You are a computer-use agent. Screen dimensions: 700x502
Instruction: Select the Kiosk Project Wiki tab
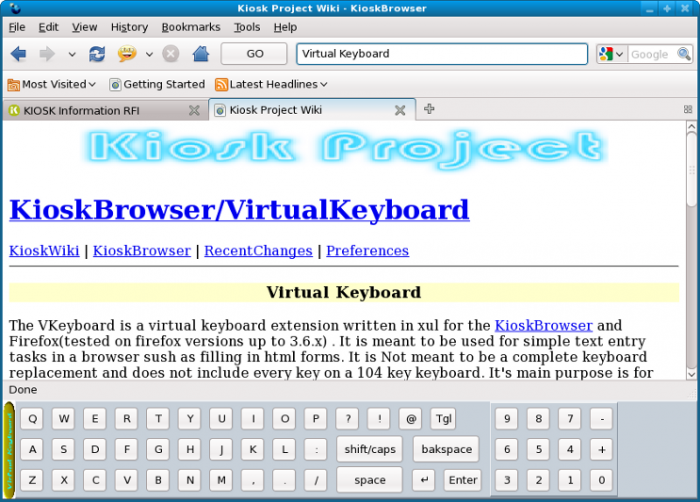pos(304,110)
